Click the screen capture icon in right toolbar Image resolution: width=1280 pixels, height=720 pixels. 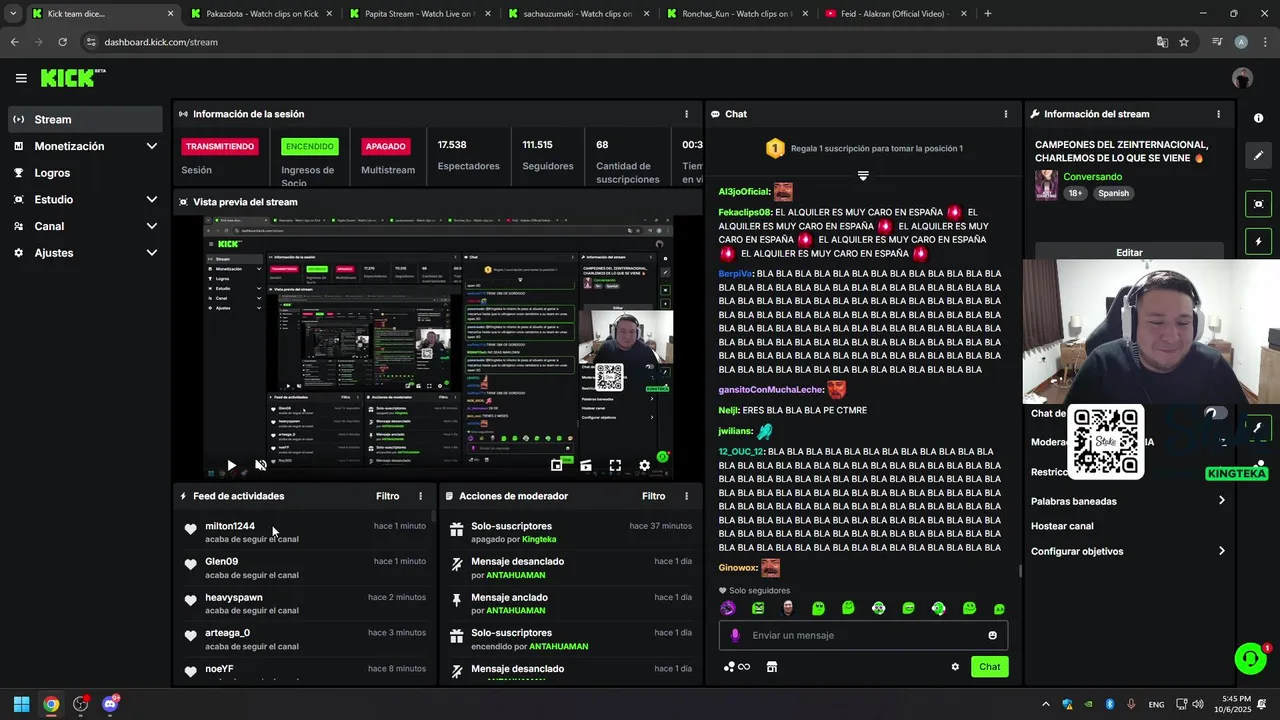[x=1258, y=204]
